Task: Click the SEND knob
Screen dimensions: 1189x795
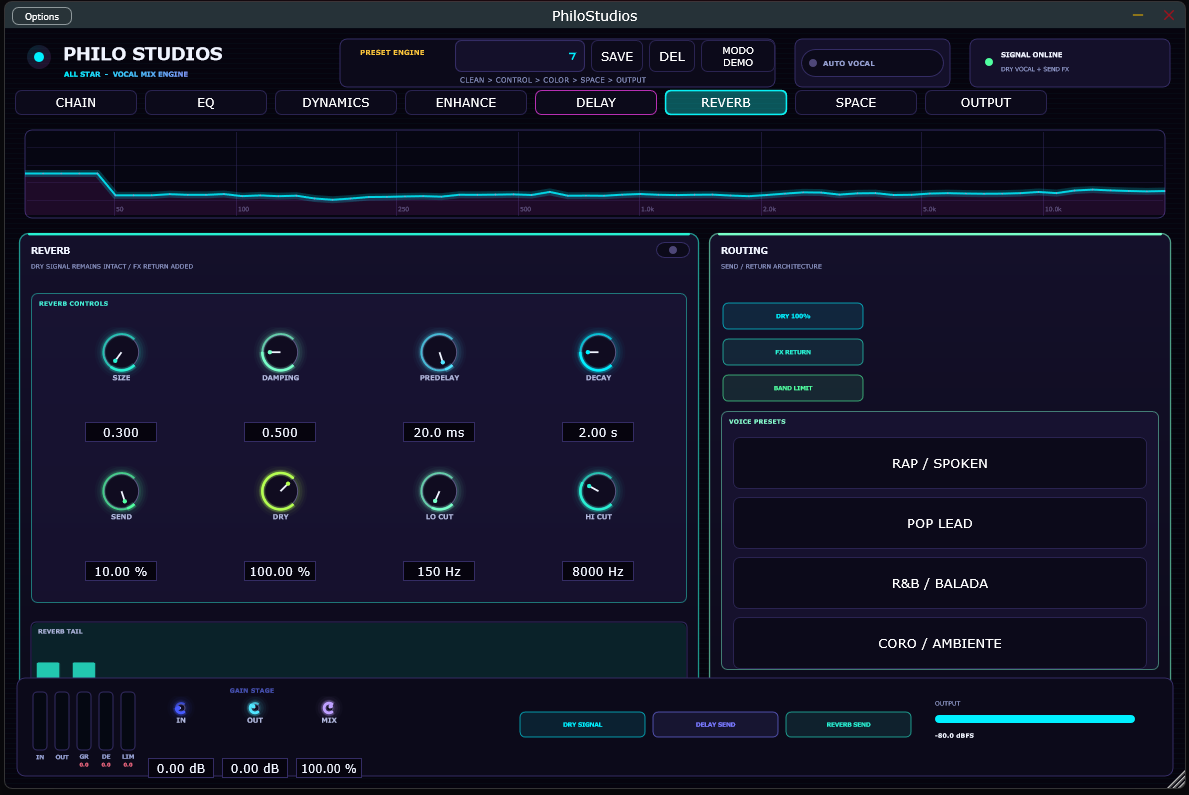Action: (121, 492)
